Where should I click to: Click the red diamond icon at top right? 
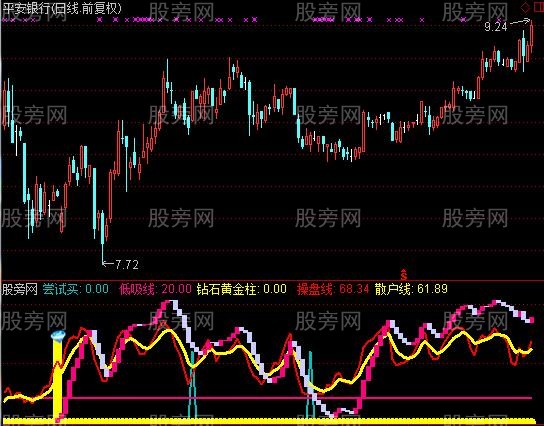click(x=526, y=7)
